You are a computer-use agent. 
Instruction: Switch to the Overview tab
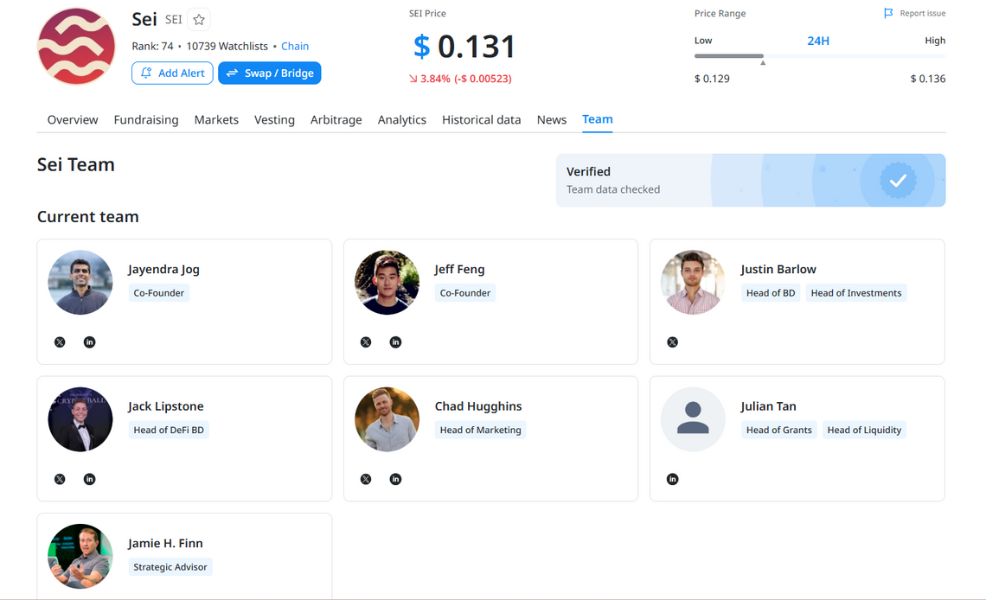pyautogui.click(x=72, y=120)
